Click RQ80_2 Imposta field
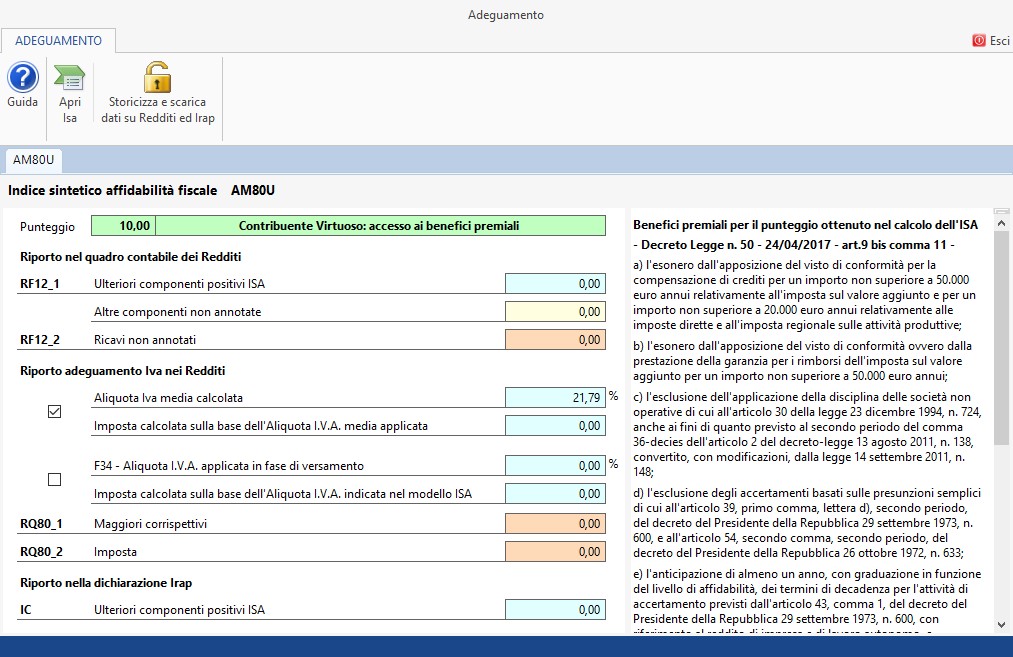The image size is (1013, 657). (556, 552)
